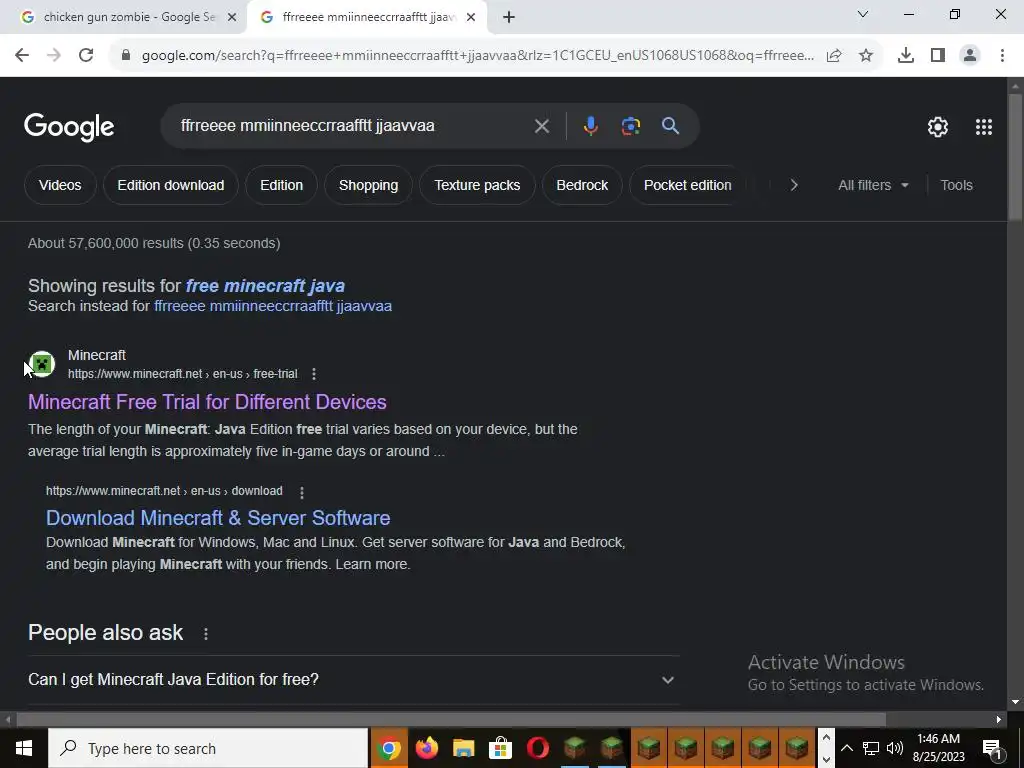Open Chrome's three-dot menu
Screen dimensions: 1024x768
click(x=1002, y=56)
